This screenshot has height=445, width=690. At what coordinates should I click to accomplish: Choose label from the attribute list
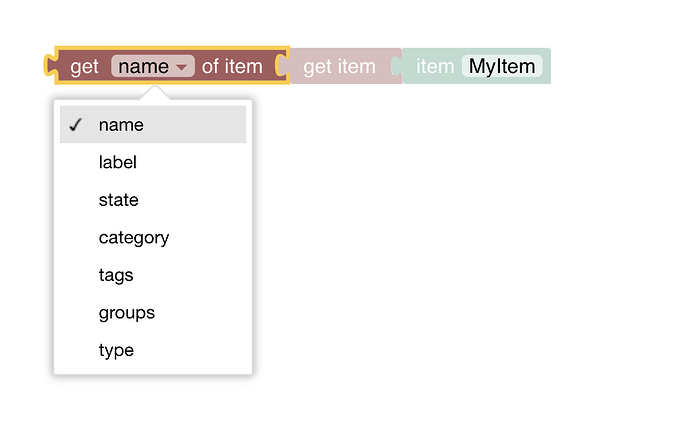tap(118, 162)
